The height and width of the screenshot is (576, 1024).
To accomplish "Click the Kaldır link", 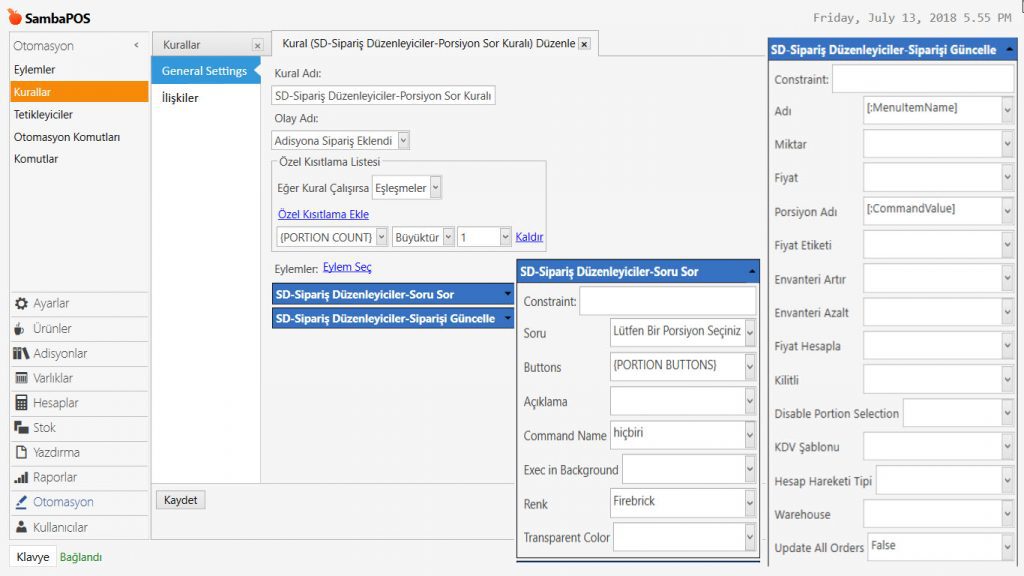I will [x=529, y=237].
